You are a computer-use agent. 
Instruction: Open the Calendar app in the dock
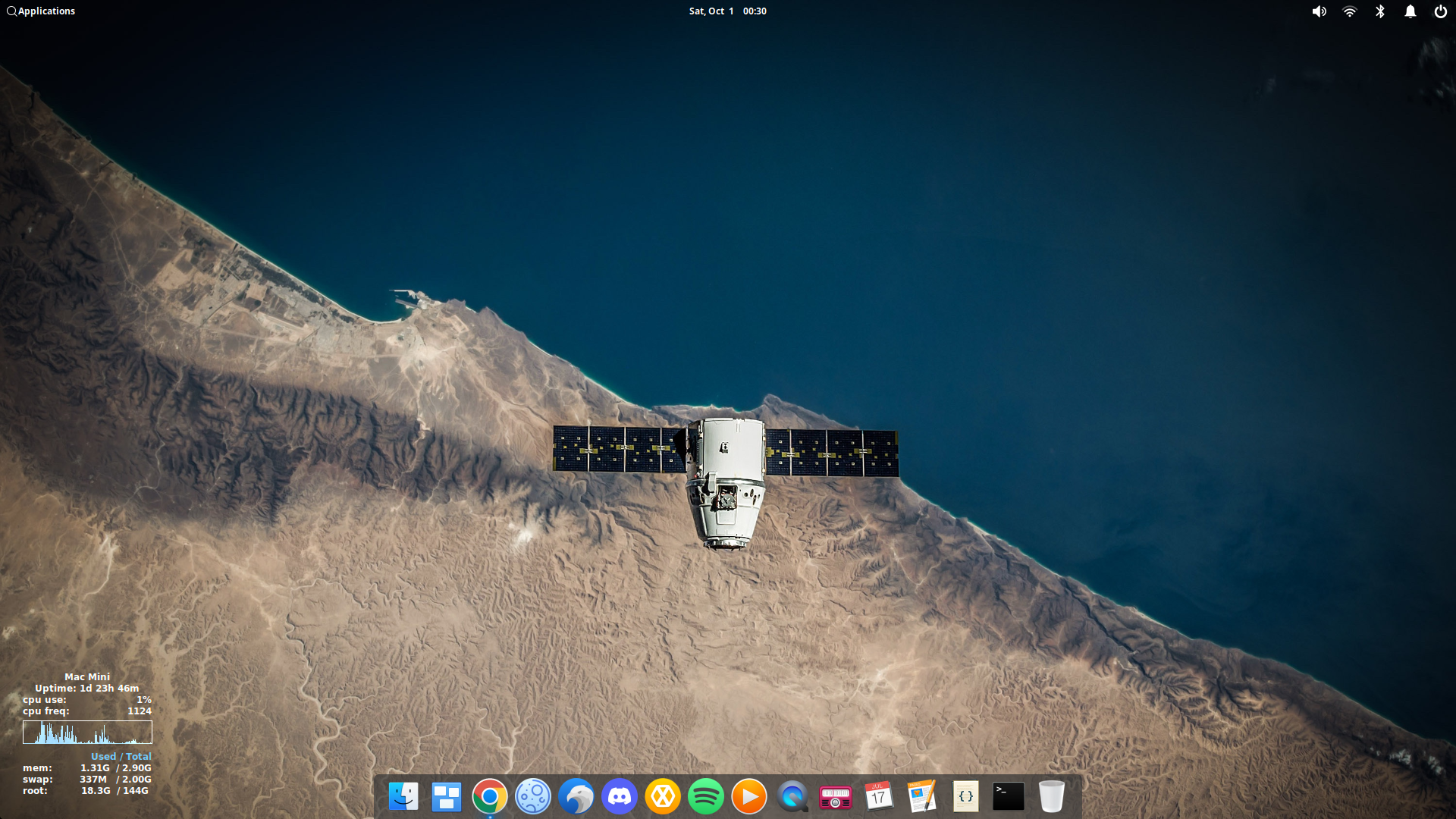(x=879, y=796)
